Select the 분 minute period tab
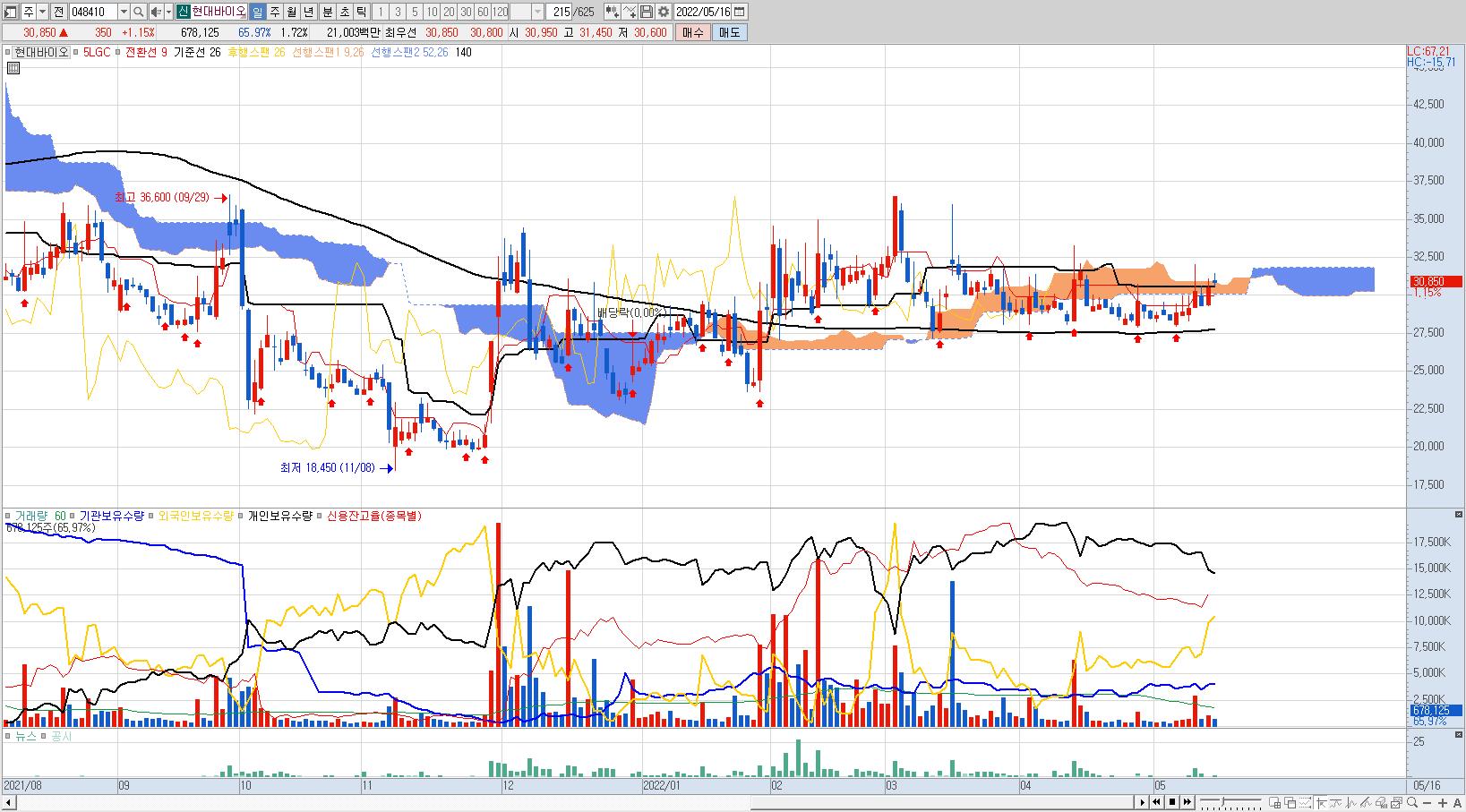Image resolution: width=1466 pixels, height=812 pixels. click(327, 12)
